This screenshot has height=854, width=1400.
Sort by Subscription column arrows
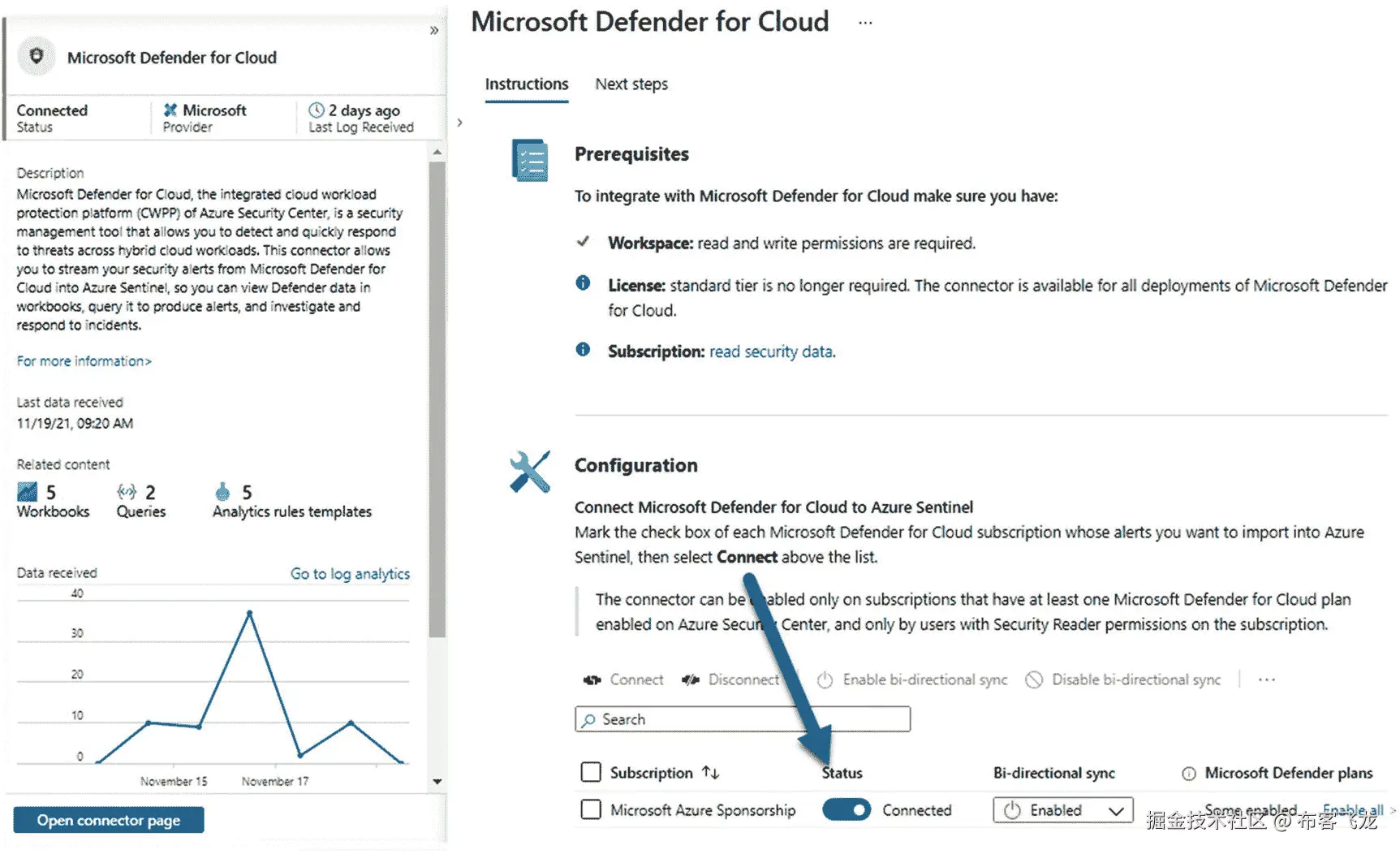711,773
